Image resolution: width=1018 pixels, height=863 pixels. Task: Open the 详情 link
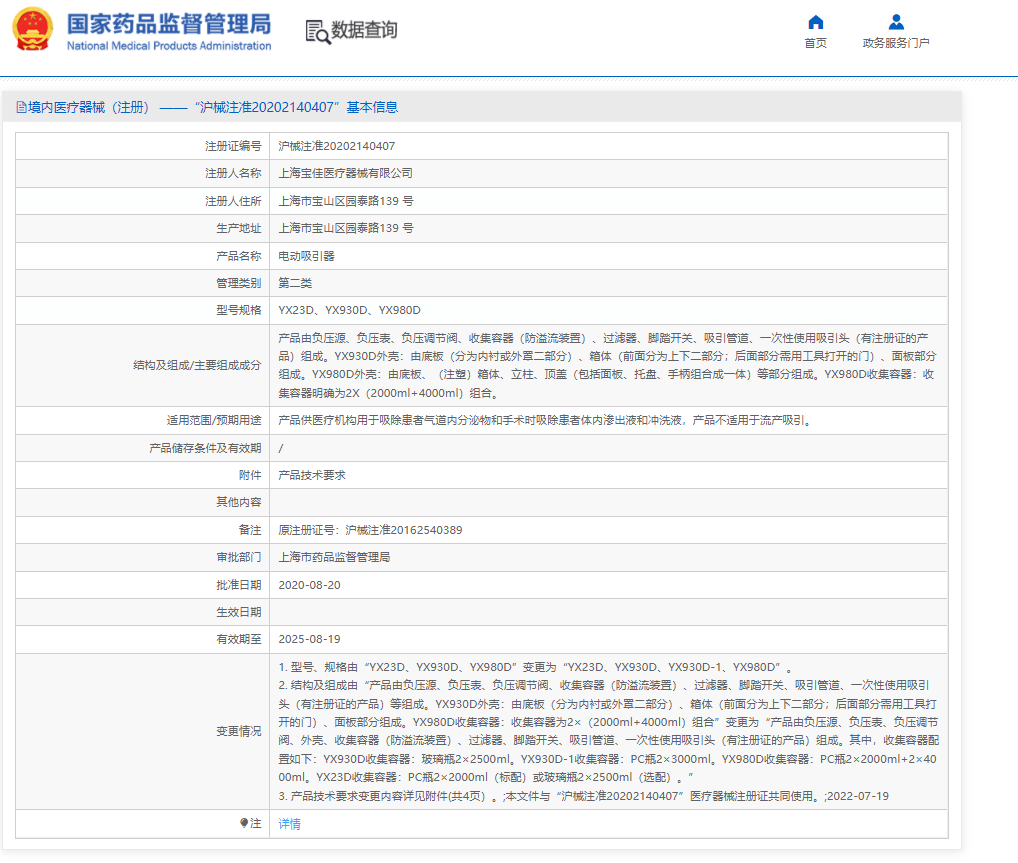click(x=290, y=823)
